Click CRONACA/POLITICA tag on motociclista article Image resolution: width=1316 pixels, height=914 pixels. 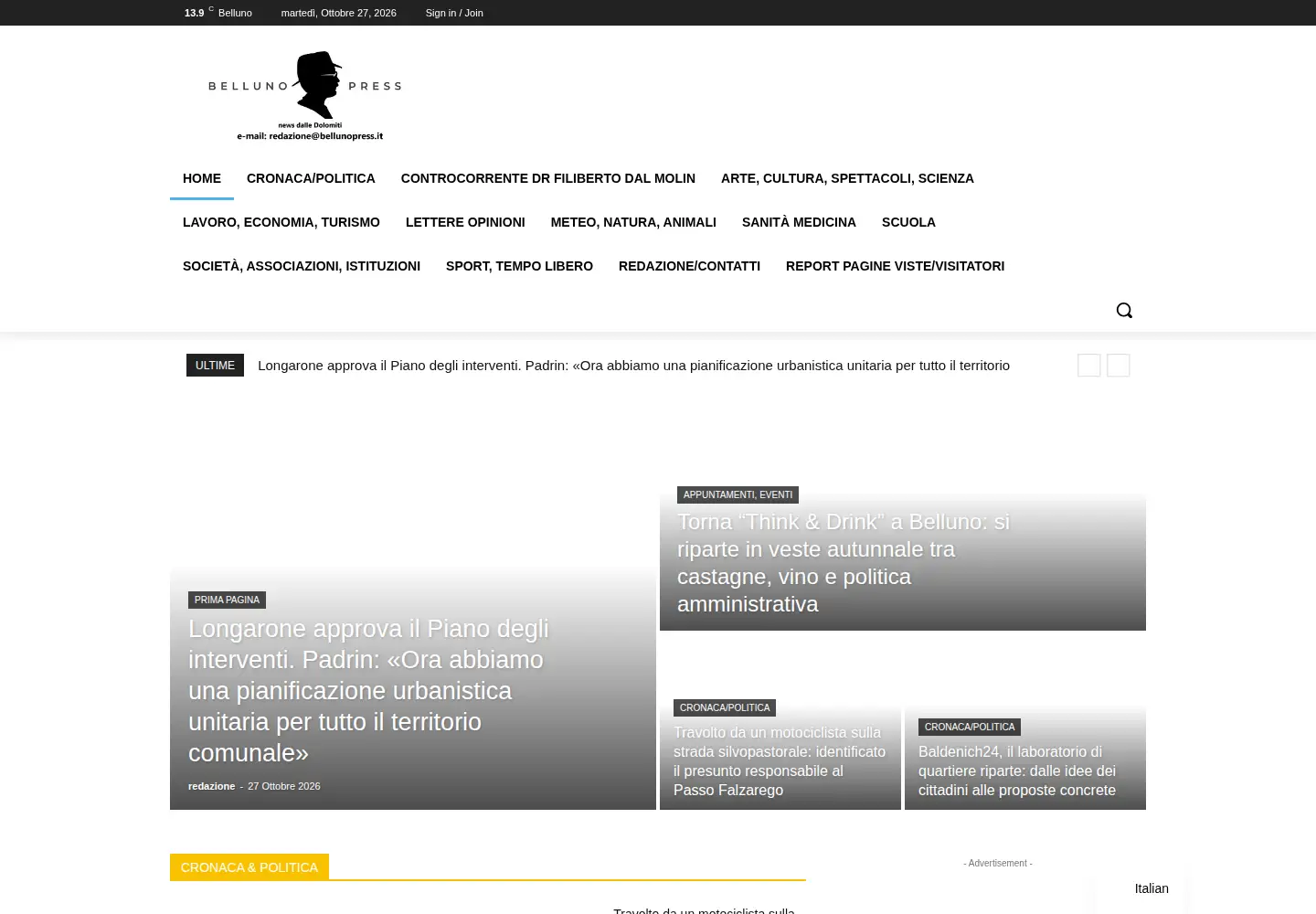725,707
